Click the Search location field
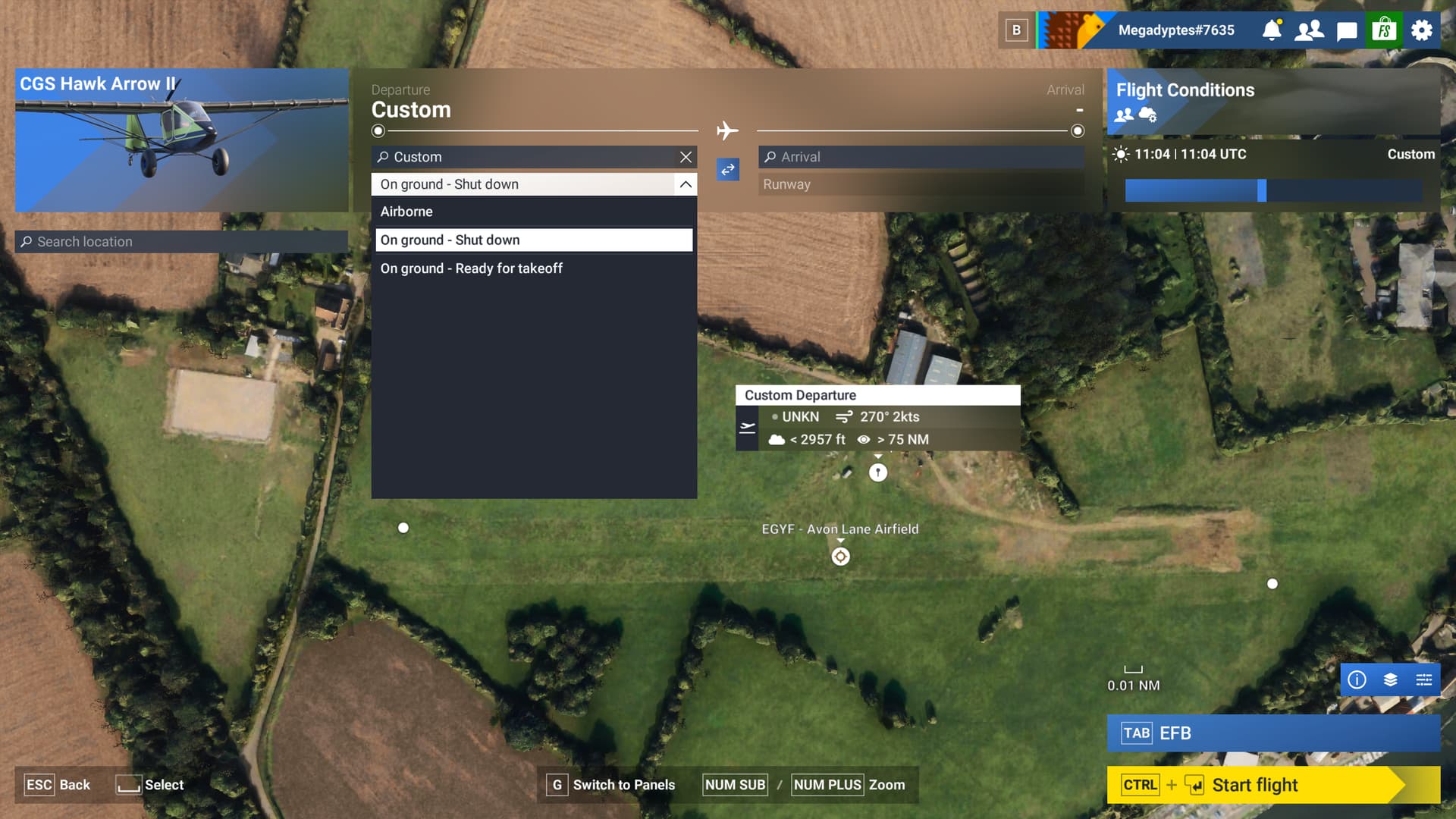 coord(181,242)
